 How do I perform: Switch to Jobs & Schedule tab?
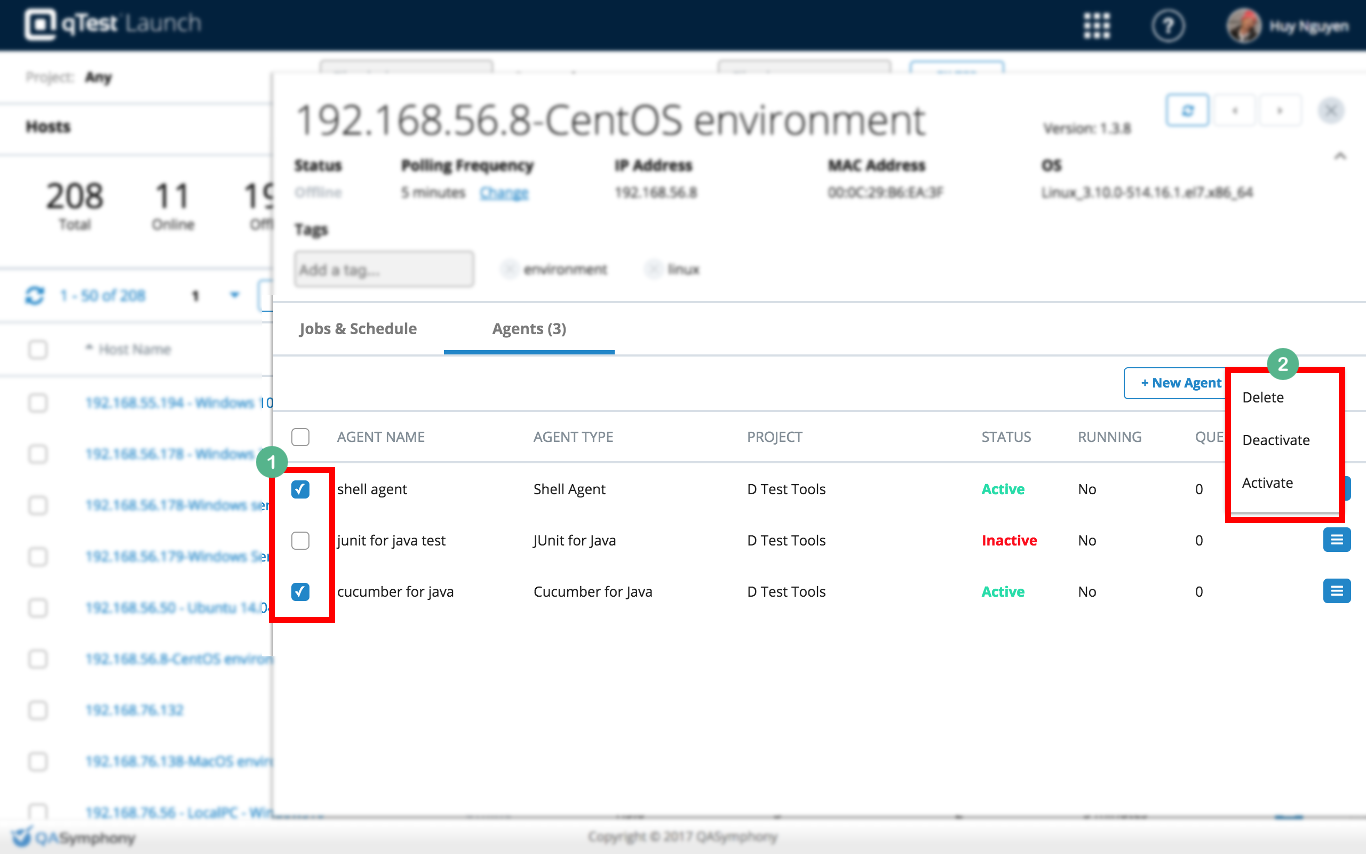(x=358, y=329)
